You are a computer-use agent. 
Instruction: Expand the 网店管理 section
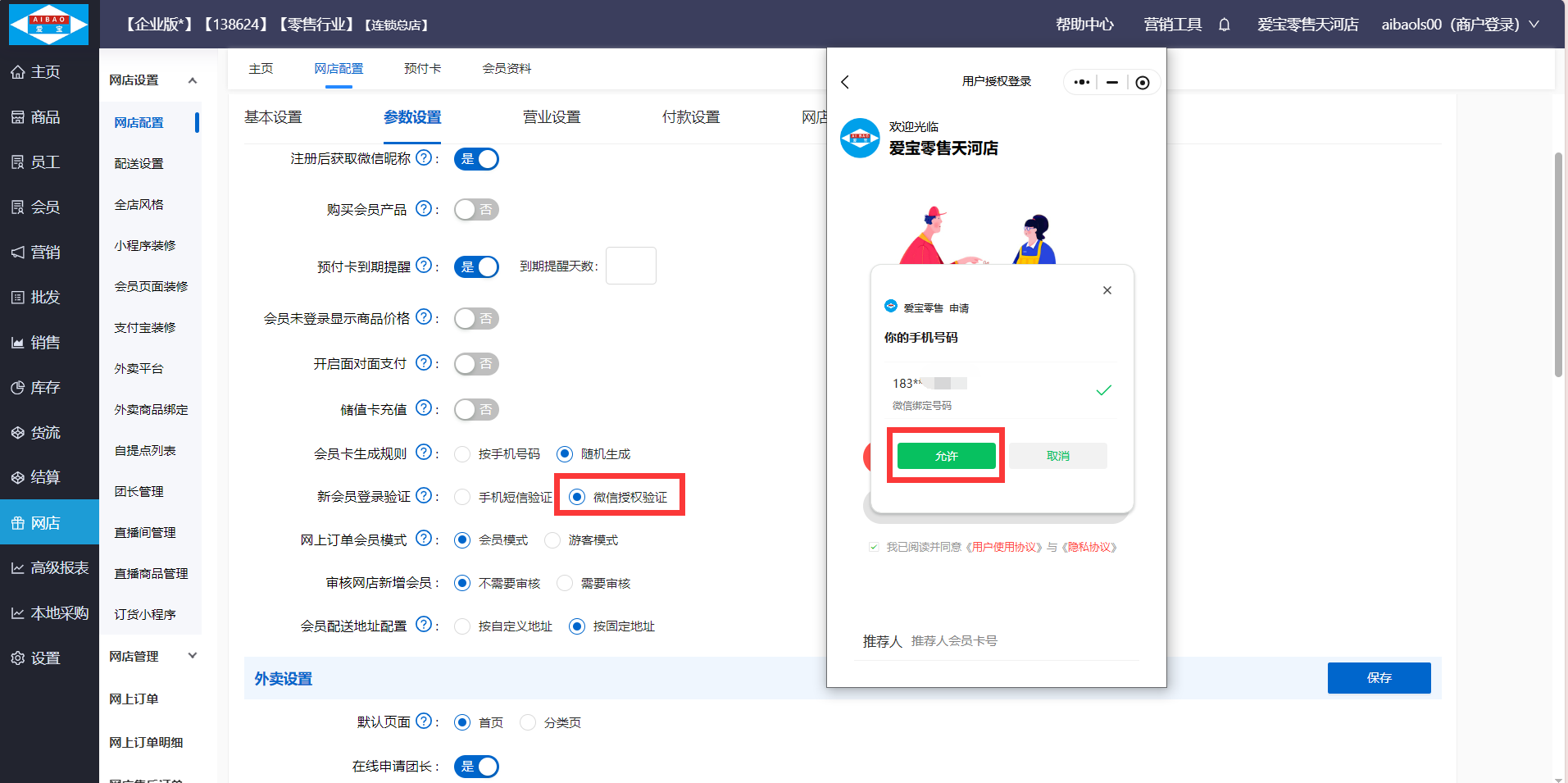click(193, 656)
